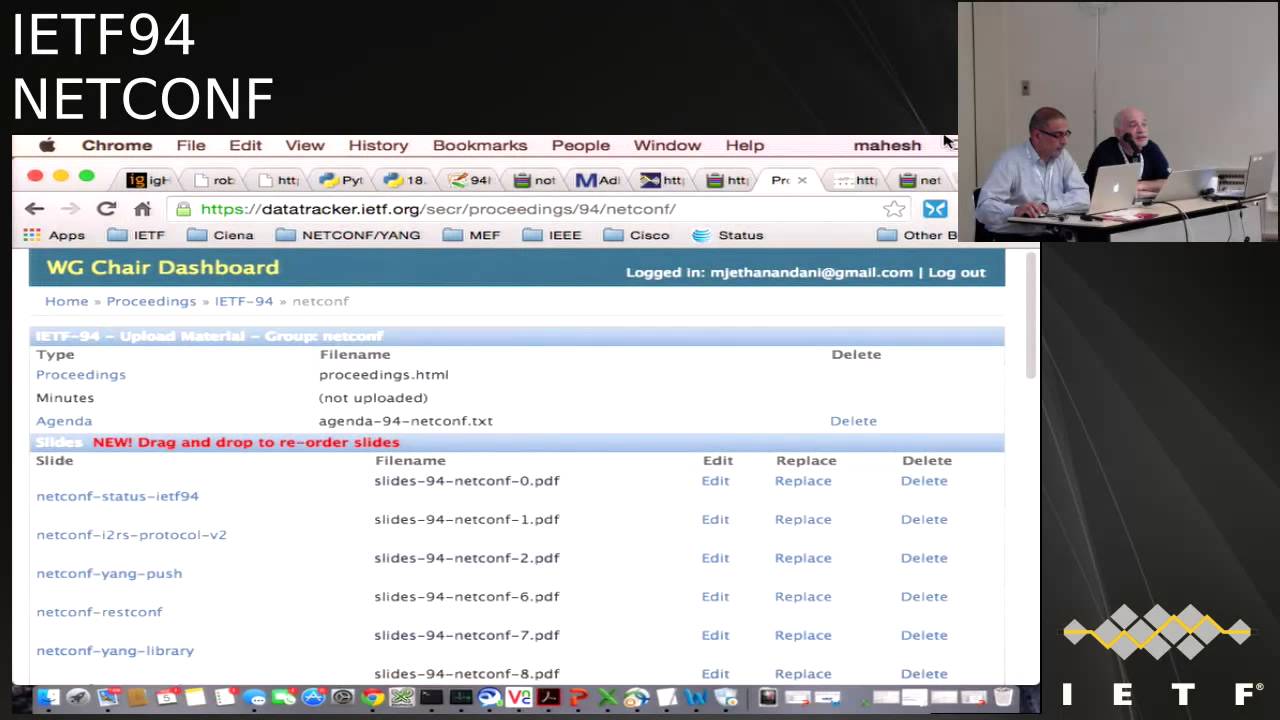The image size is (1280, 720).
Task: Expand the MEF bookmarks folder
Action: pos(471,235)
